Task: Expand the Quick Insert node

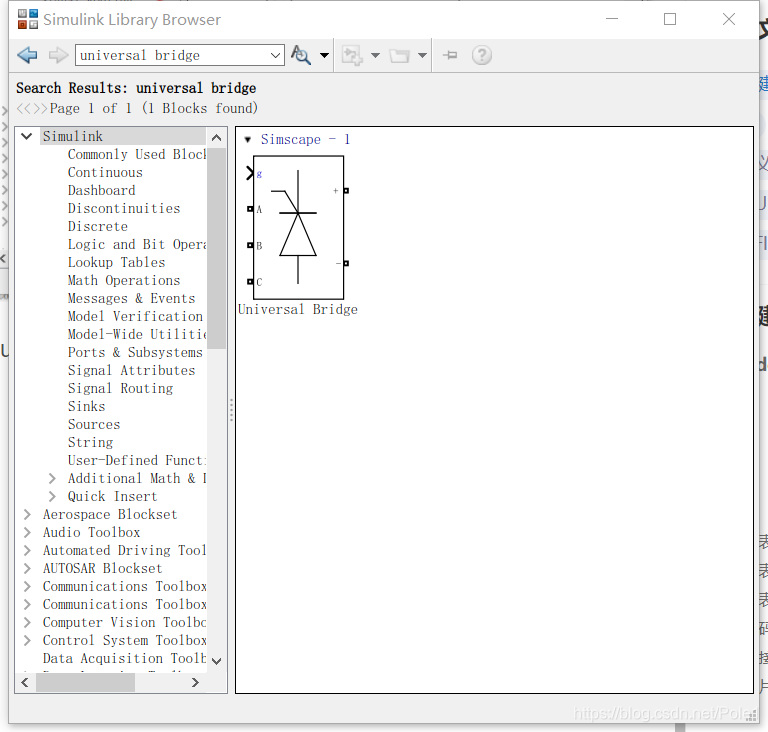Action: [x=52, y=496]
